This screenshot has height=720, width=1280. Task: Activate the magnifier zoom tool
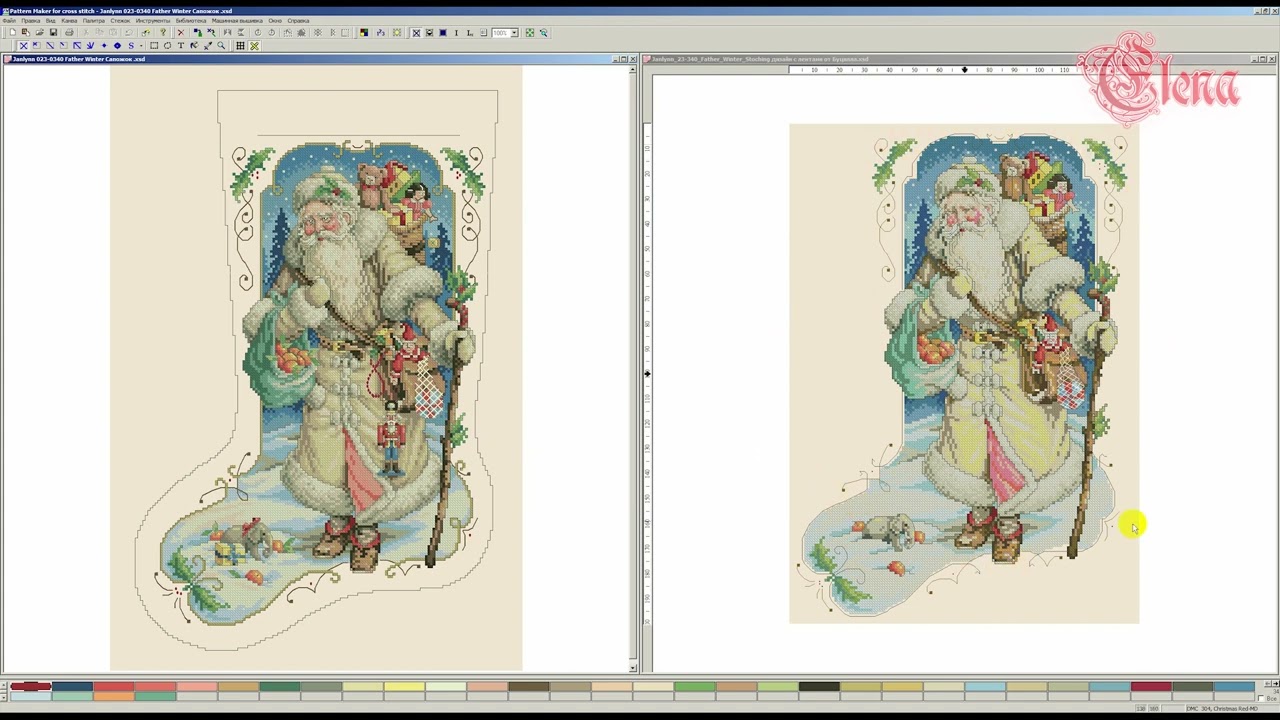tap(221, 46)
